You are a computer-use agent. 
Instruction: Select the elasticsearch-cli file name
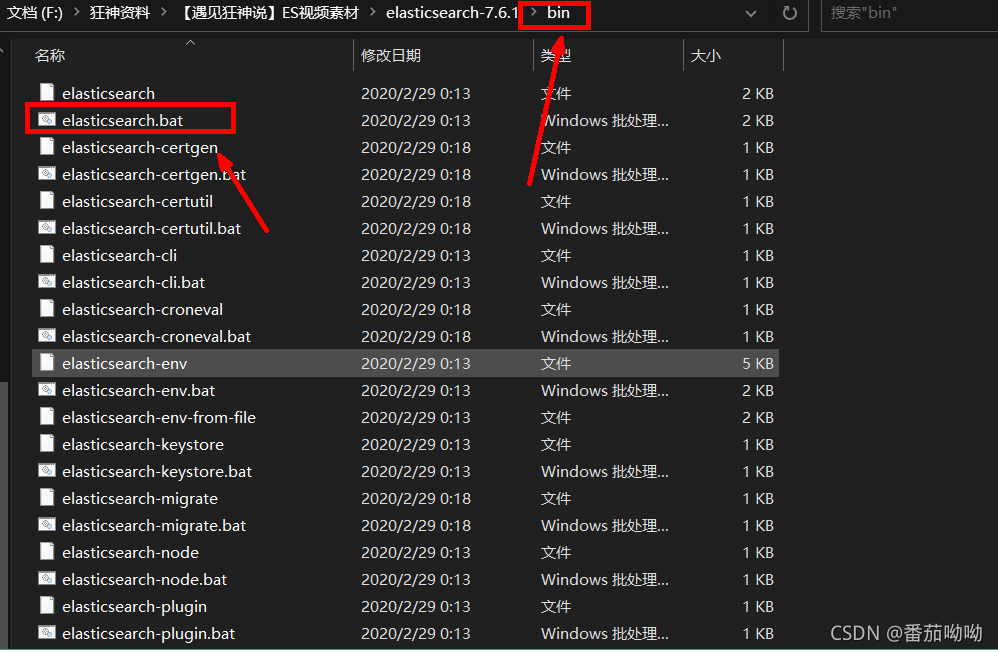(x=119, y=256)
